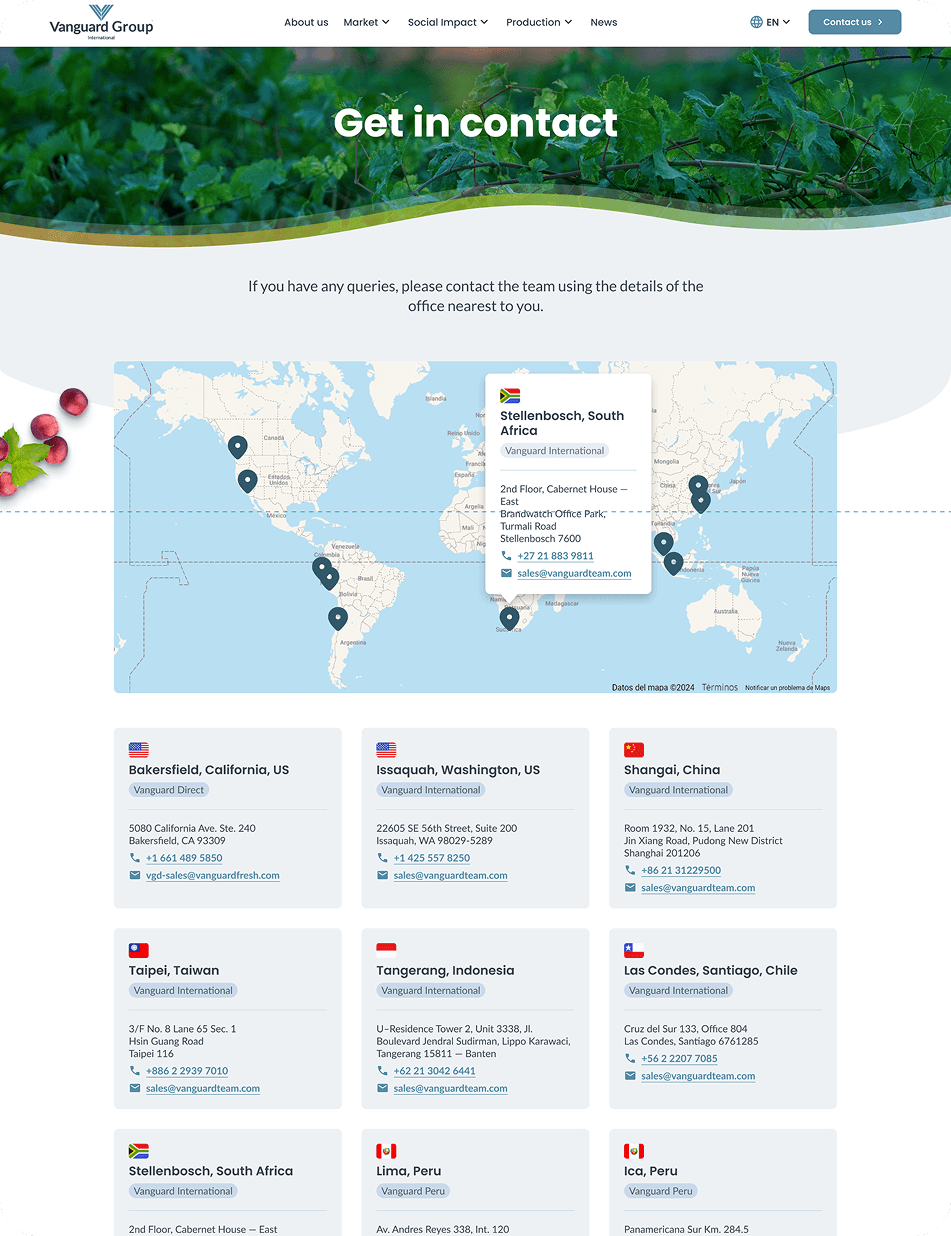This screenshot has height=1236, width=951.
Task: Click Issaquah card email address
Action: [450, 876]
